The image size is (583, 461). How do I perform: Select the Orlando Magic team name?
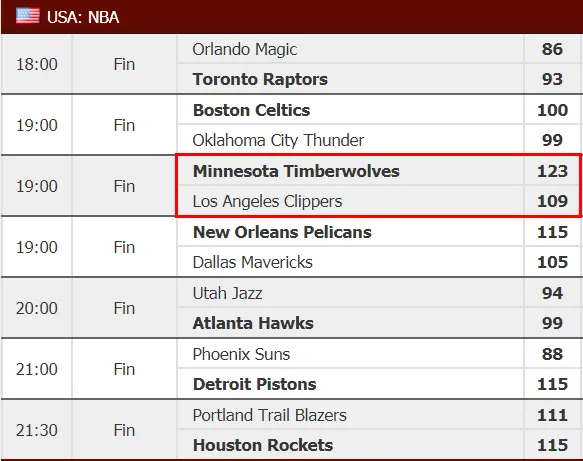tap(244, 49)
